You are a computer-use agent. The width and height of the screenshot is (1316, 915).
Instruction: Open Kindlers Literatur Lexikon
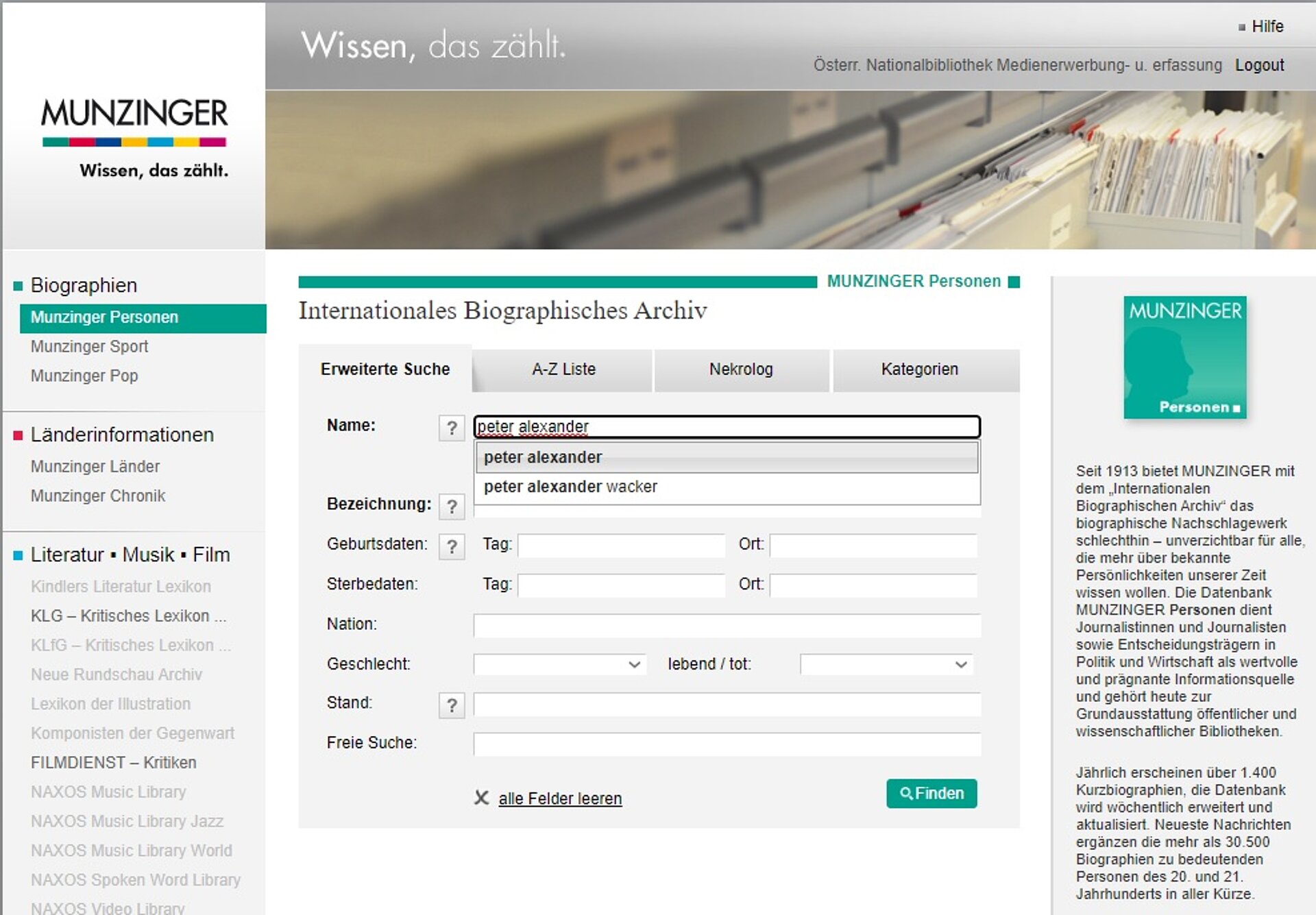click(121, 586)
